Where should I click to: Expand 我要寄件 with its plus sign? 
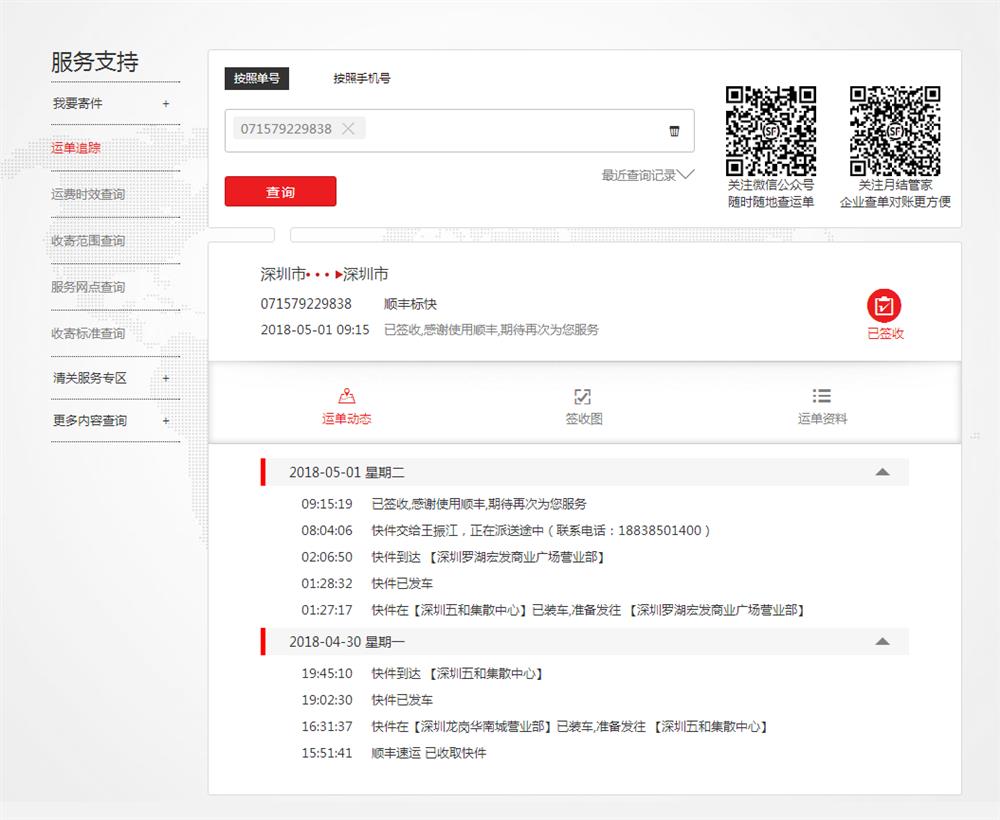[166, 103]
